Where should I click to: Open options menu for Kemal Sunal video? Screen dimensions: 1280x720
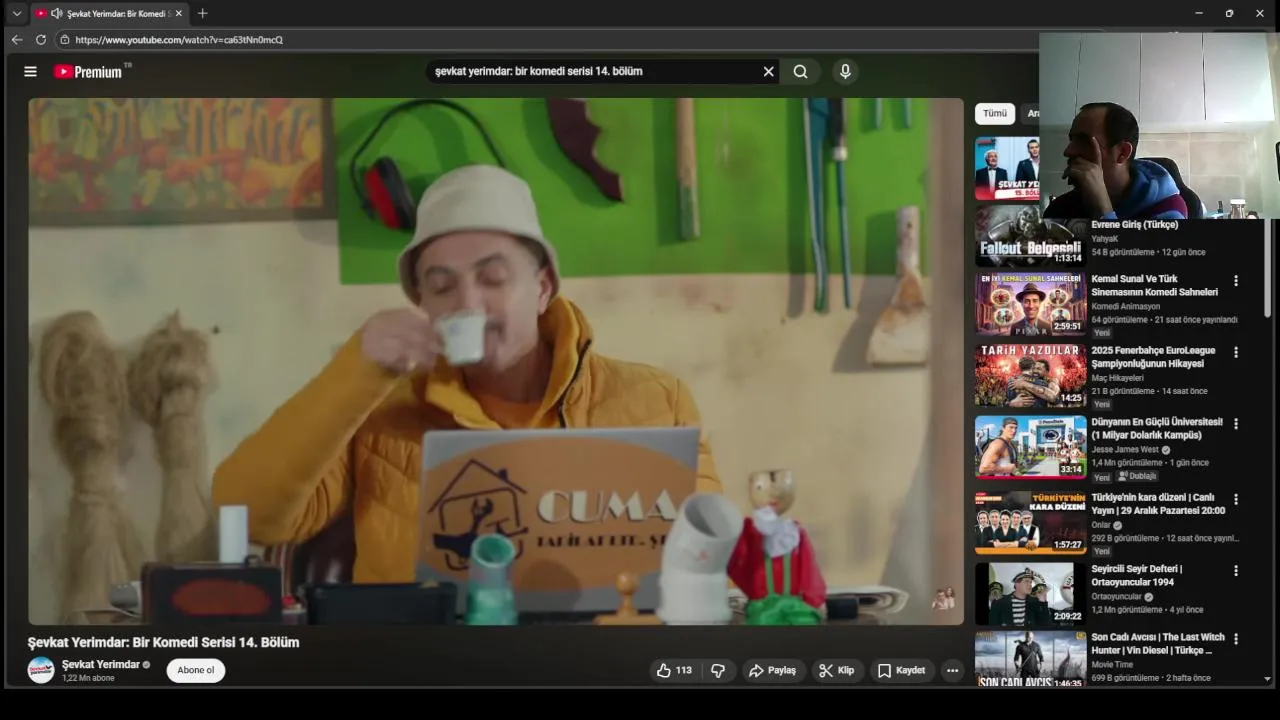click(1236, 281)
